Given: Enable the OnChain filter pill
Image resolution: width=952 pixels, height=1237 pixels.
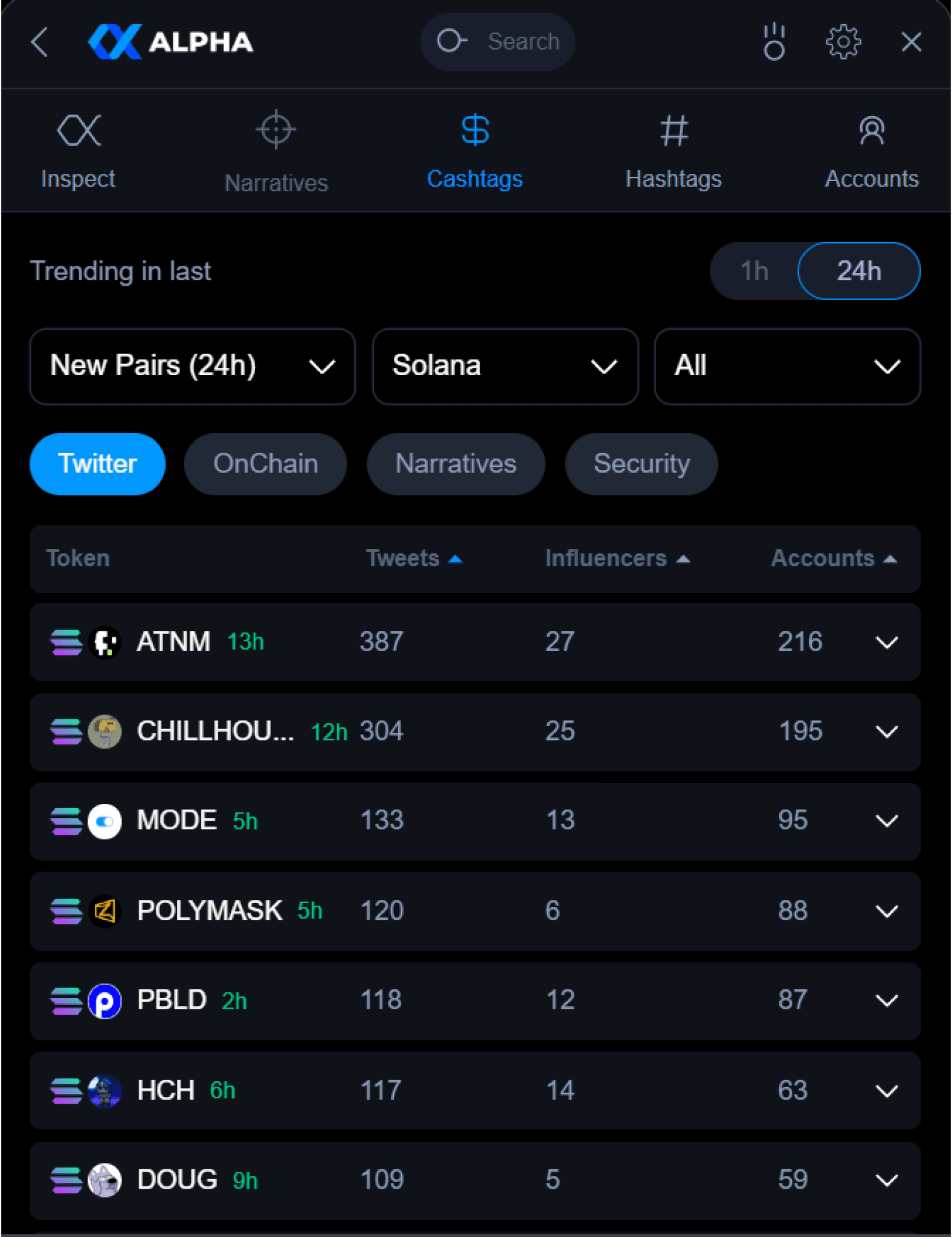Looking at the screenshot, I should click(x=265, y=464).
